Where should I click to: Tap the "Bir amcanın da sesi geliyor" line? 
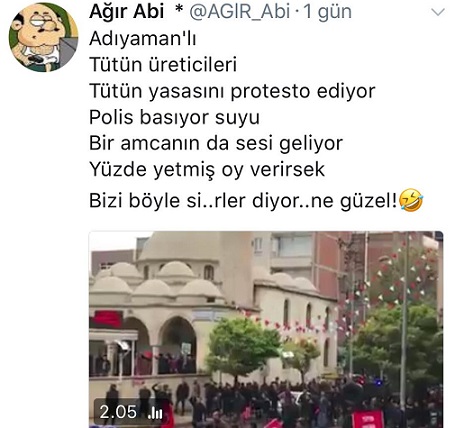pos(216,144)
